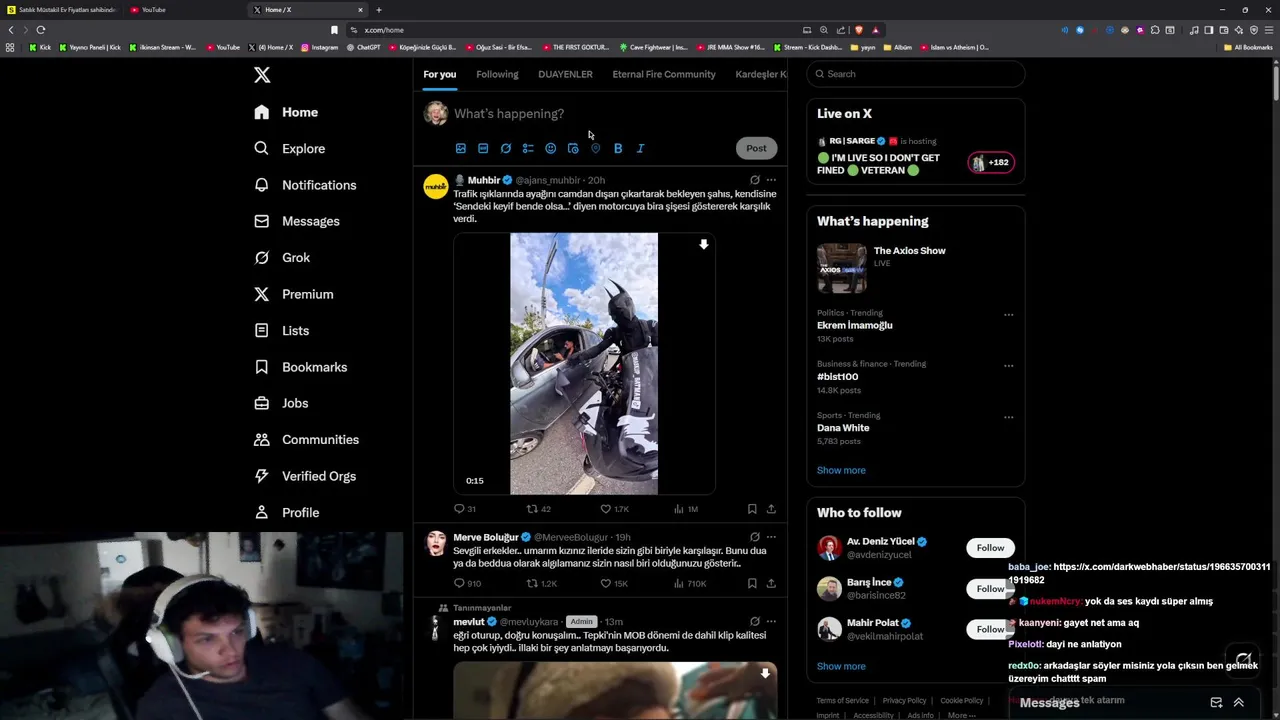Switch to the Following tab
Screen dimensions: 1280x720
pyautogui.click(x=497, y=74)
